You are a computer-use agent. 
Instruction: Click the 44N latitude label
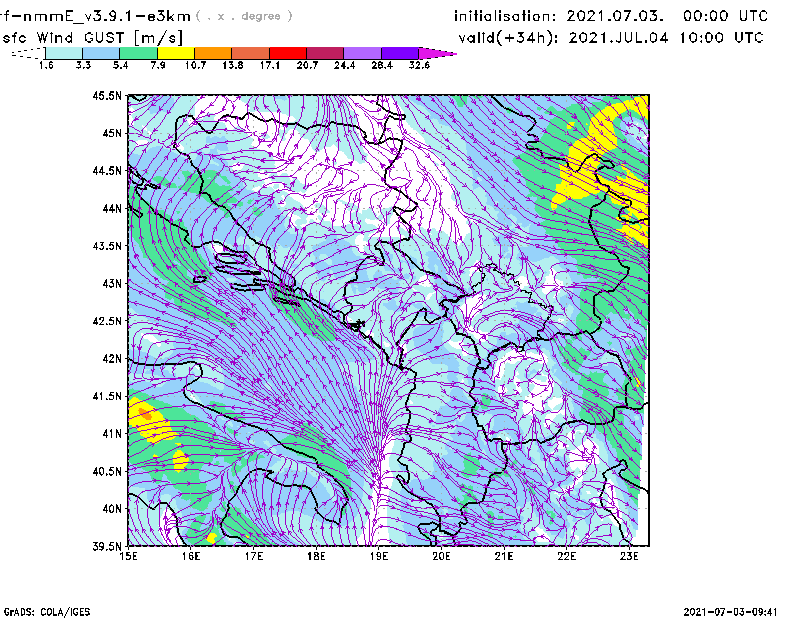click(112, 208)
